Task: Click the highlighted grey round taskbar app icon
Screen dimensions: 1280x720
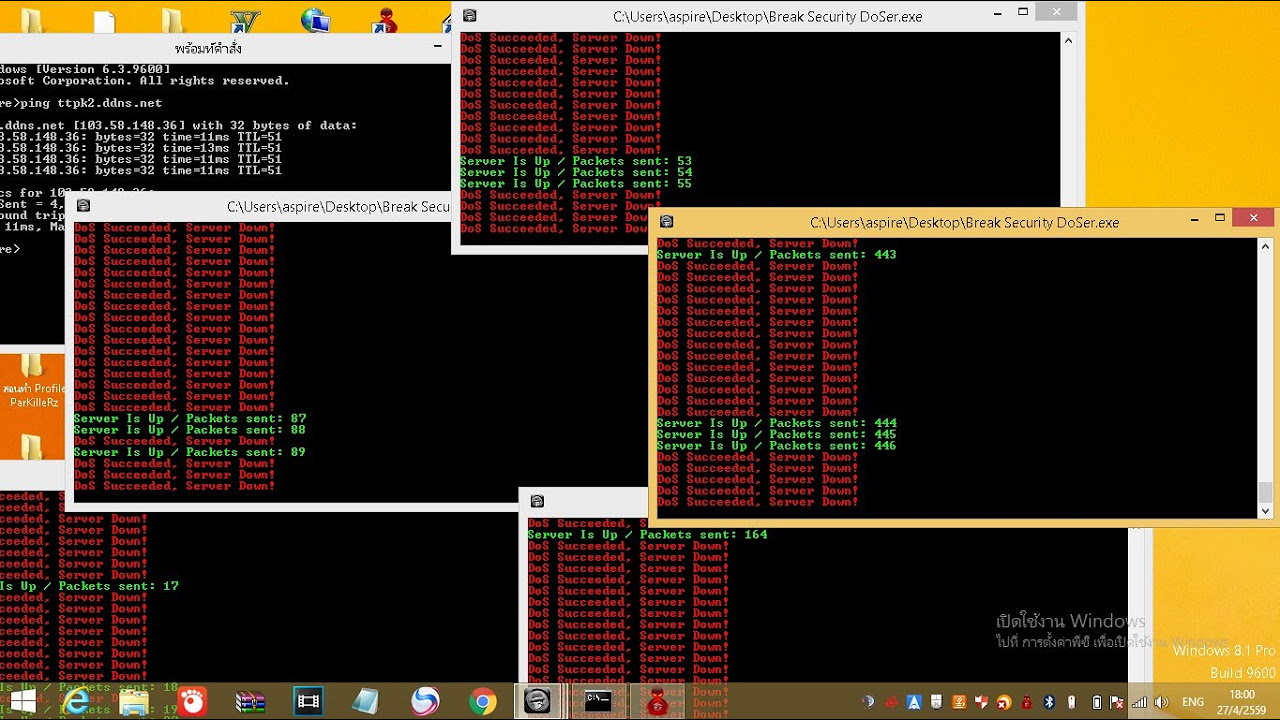Action: (x=538, y=702)
